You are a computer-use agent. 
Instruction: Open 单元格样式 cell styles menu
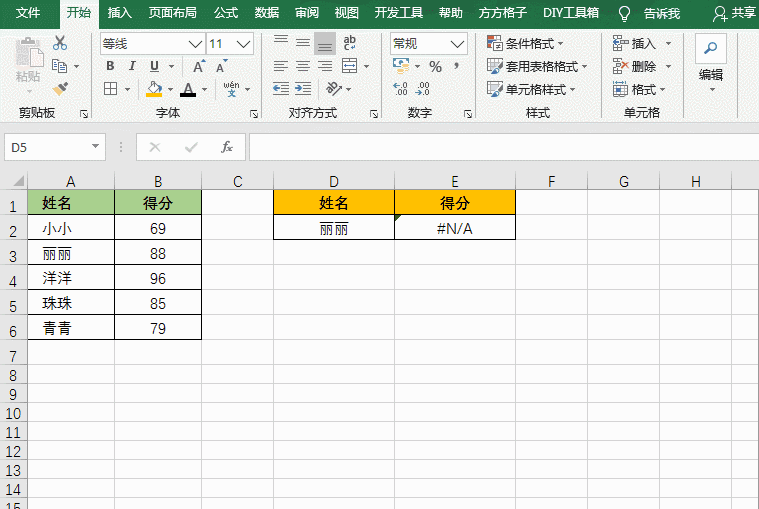click(531, 89)
